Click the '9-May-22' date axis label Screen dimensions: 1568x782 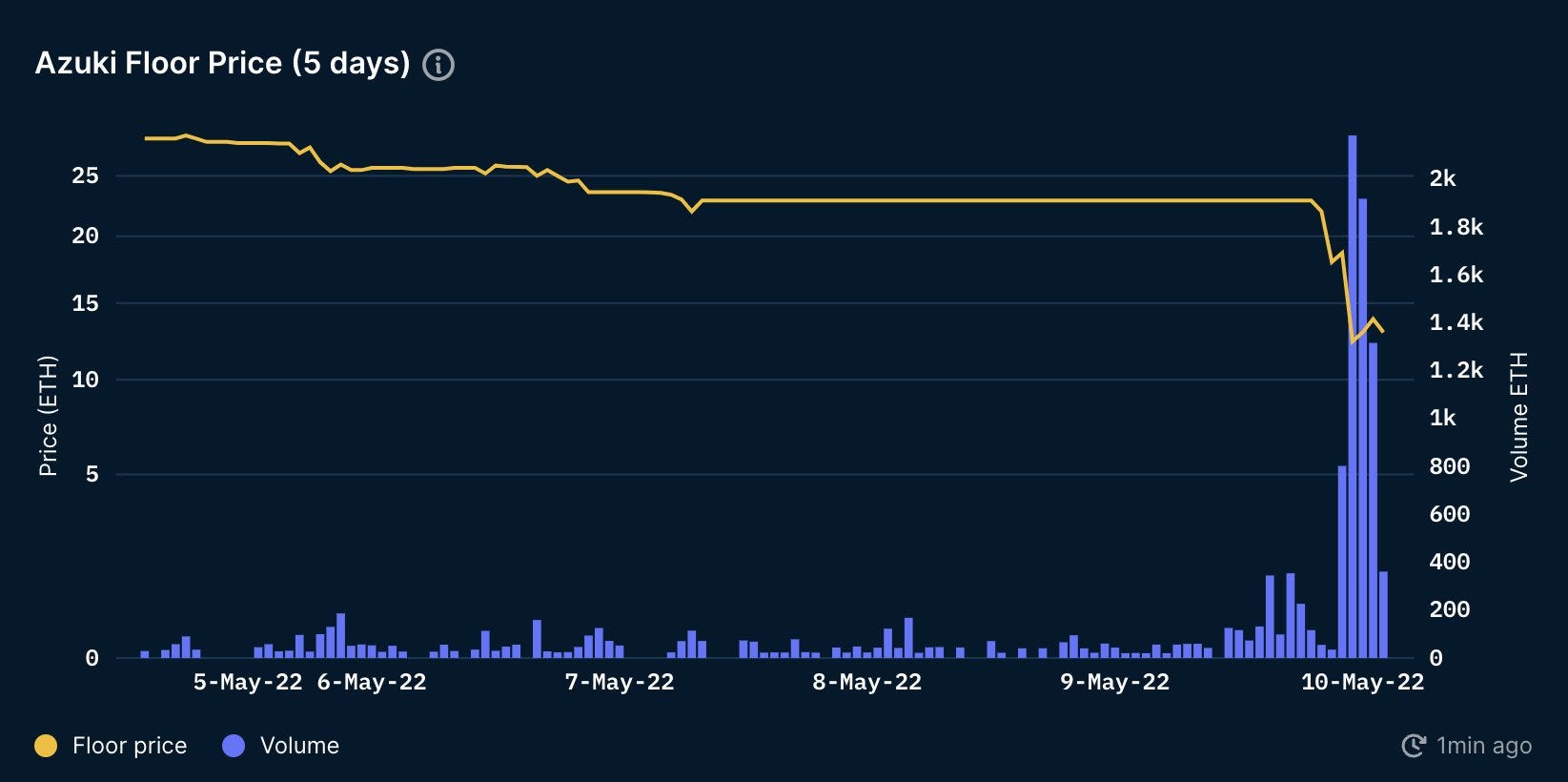[x=1115, y=682]
